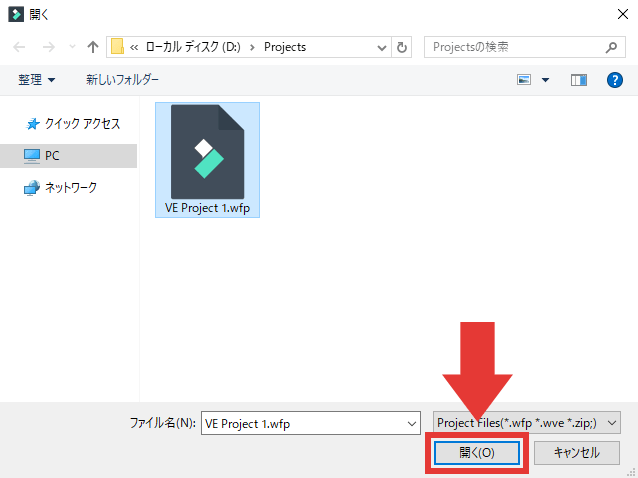
Task: Click the Back navigation arrow
Action: click(19, 47)
